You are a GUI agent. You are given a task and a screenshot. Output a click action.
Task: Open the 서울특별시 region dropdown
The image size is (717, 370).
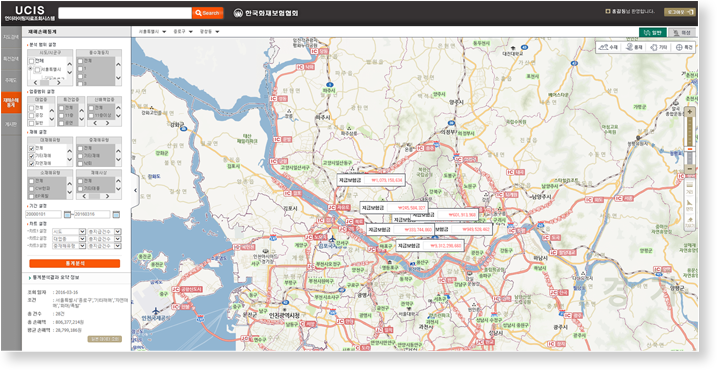pyautogui.click(x=152, y=32)
